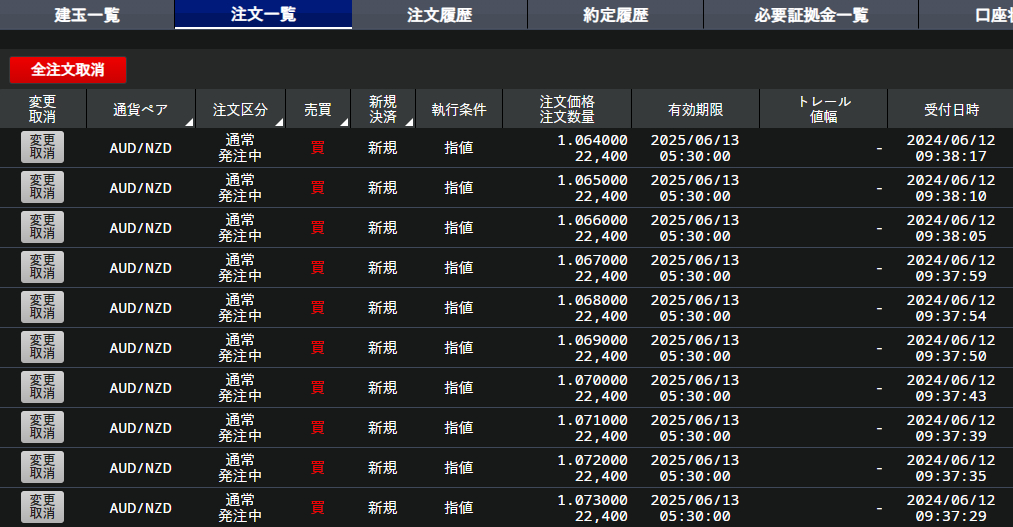Click the received time 09:37:43
1013x527 pixels.
(951, 397)
